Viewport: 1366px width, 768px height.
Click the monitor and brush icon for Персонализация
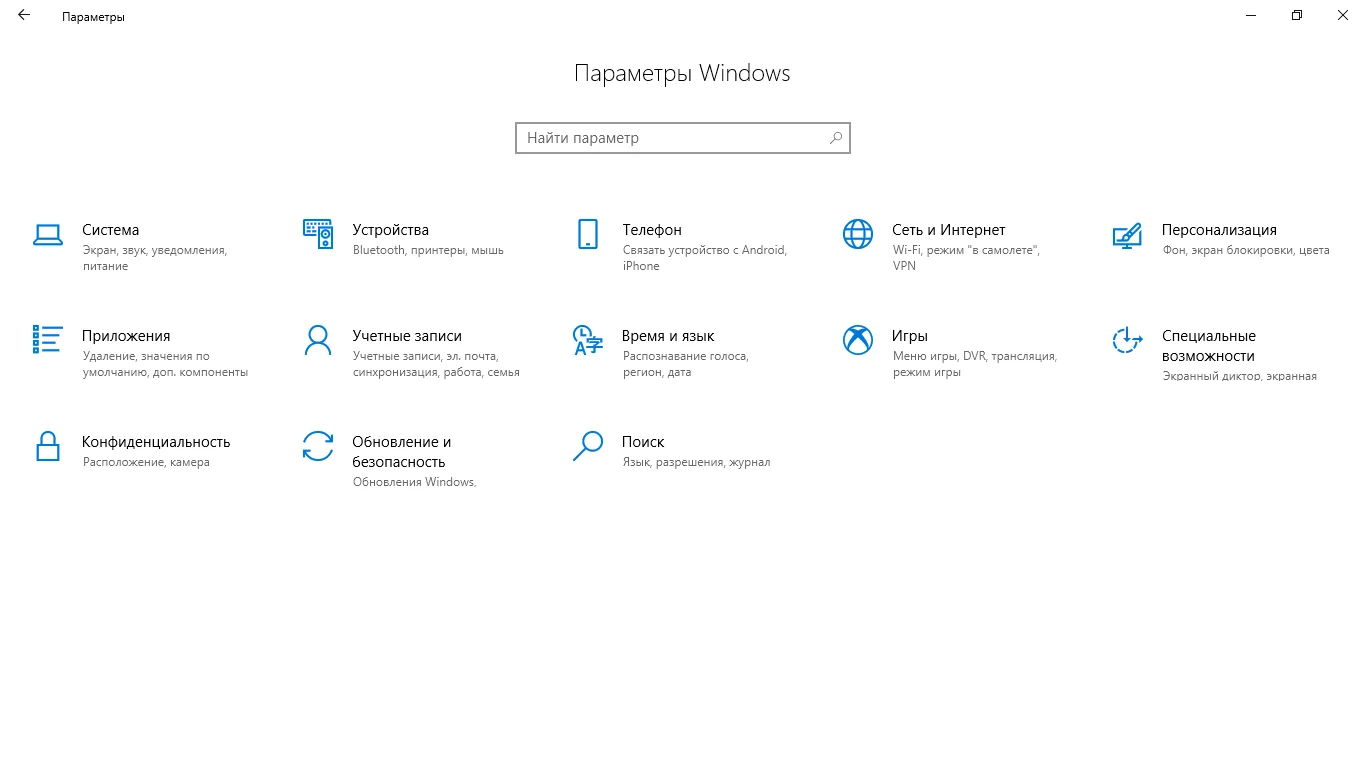pos(1128,235)
